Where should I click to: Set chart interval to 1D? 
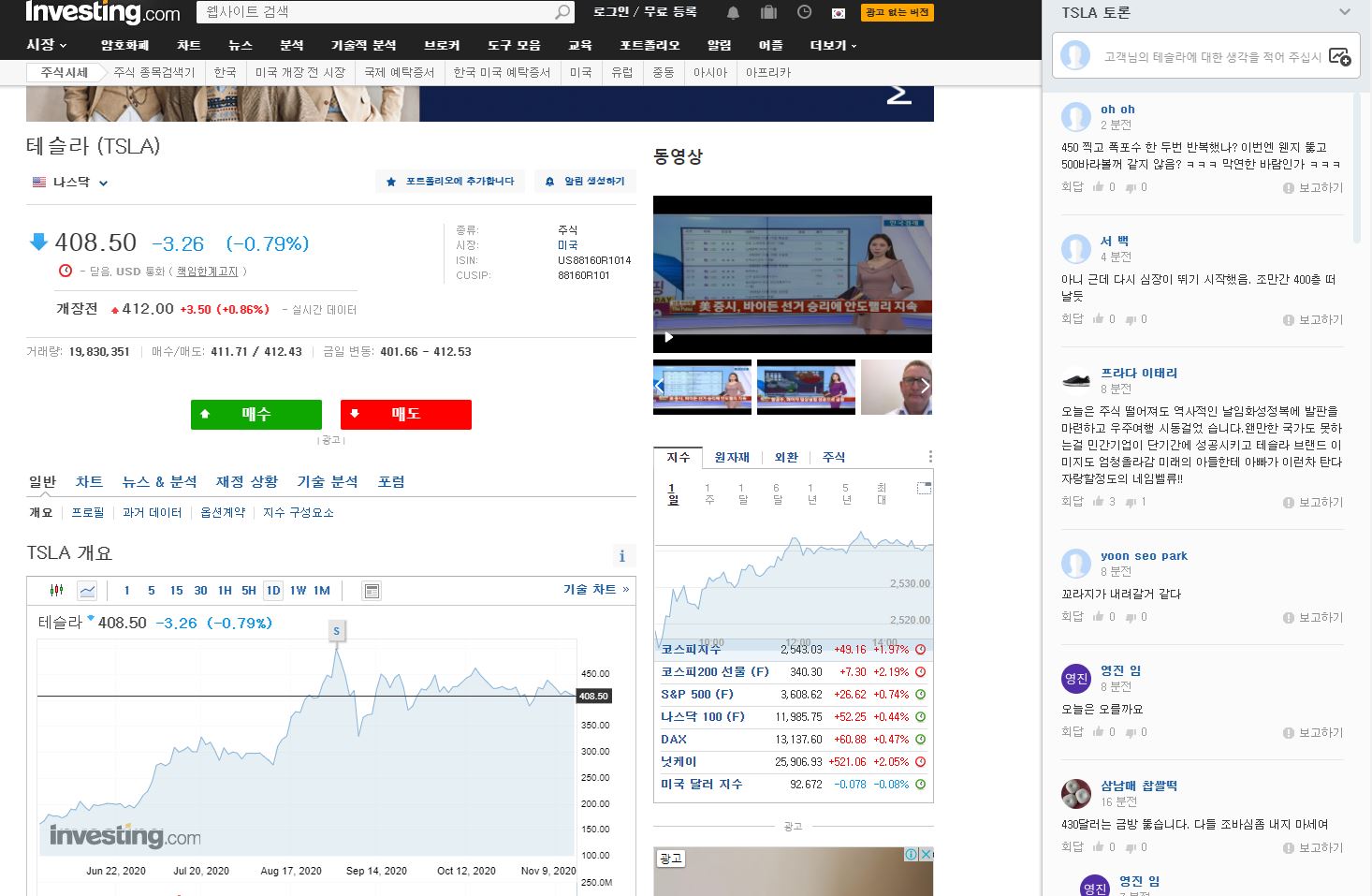pos(273,591)
